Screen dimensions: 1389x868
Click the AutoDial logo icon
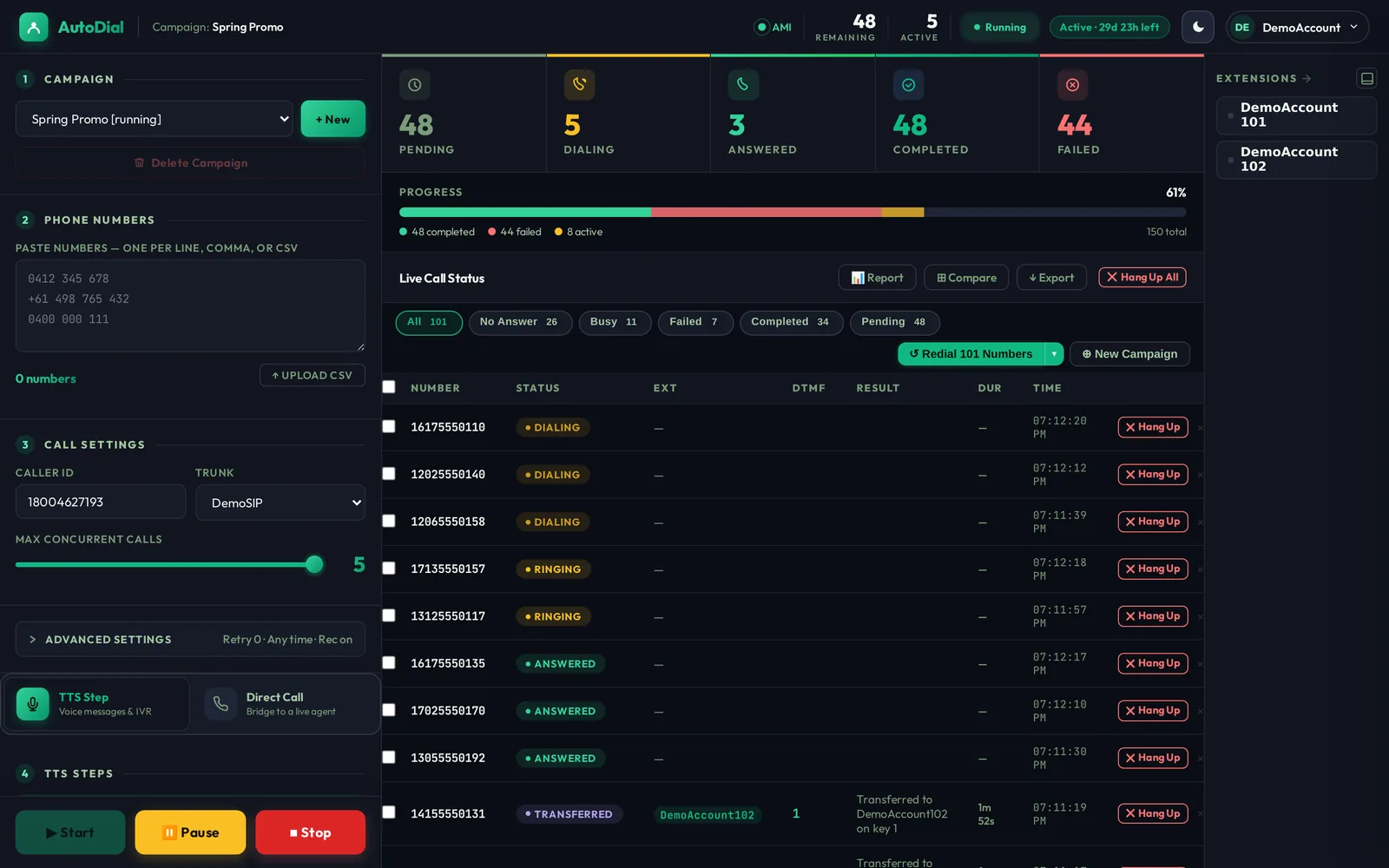coord(33,27)
